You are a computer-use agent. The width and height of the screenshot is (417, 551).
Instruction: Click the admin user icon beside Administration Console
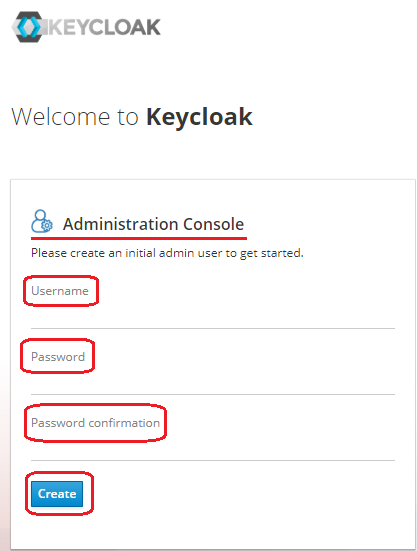coord(42,221)
